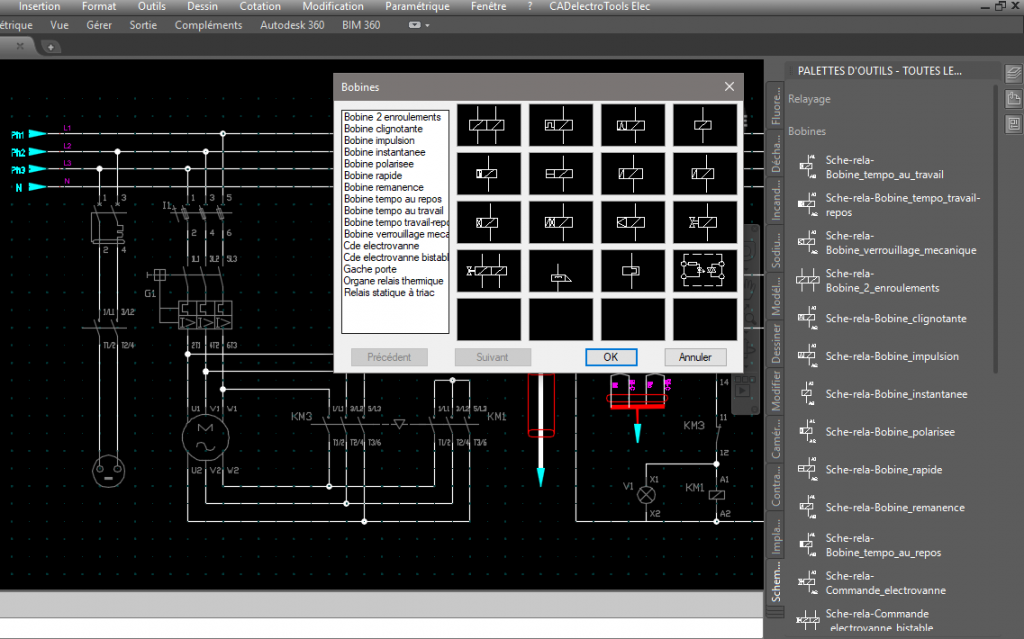Screen dimensions: 1024x639
Task: Open the Paramétrique menu
Action: pos(417,6)
